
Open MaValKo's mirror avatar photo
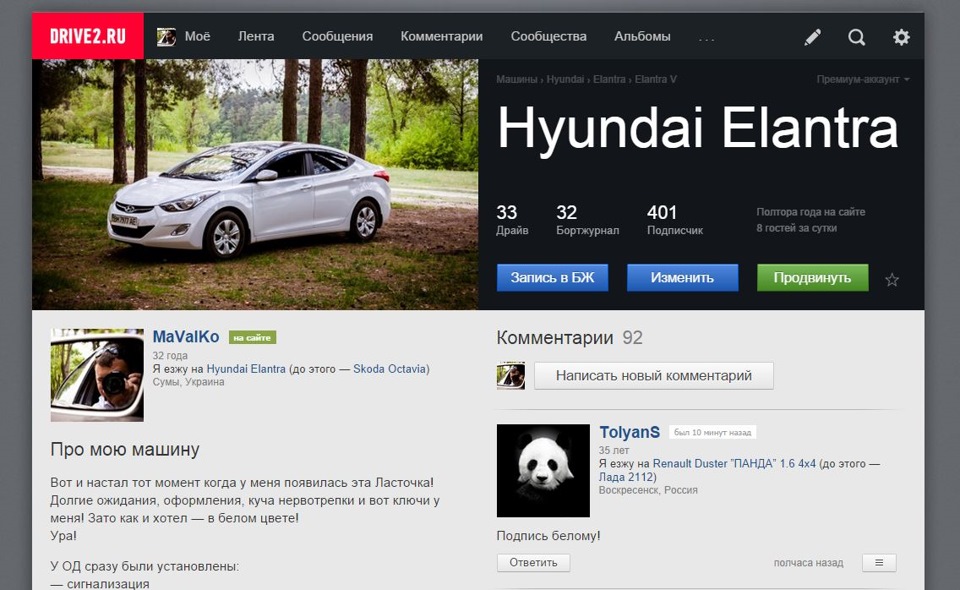coord(97,375)
